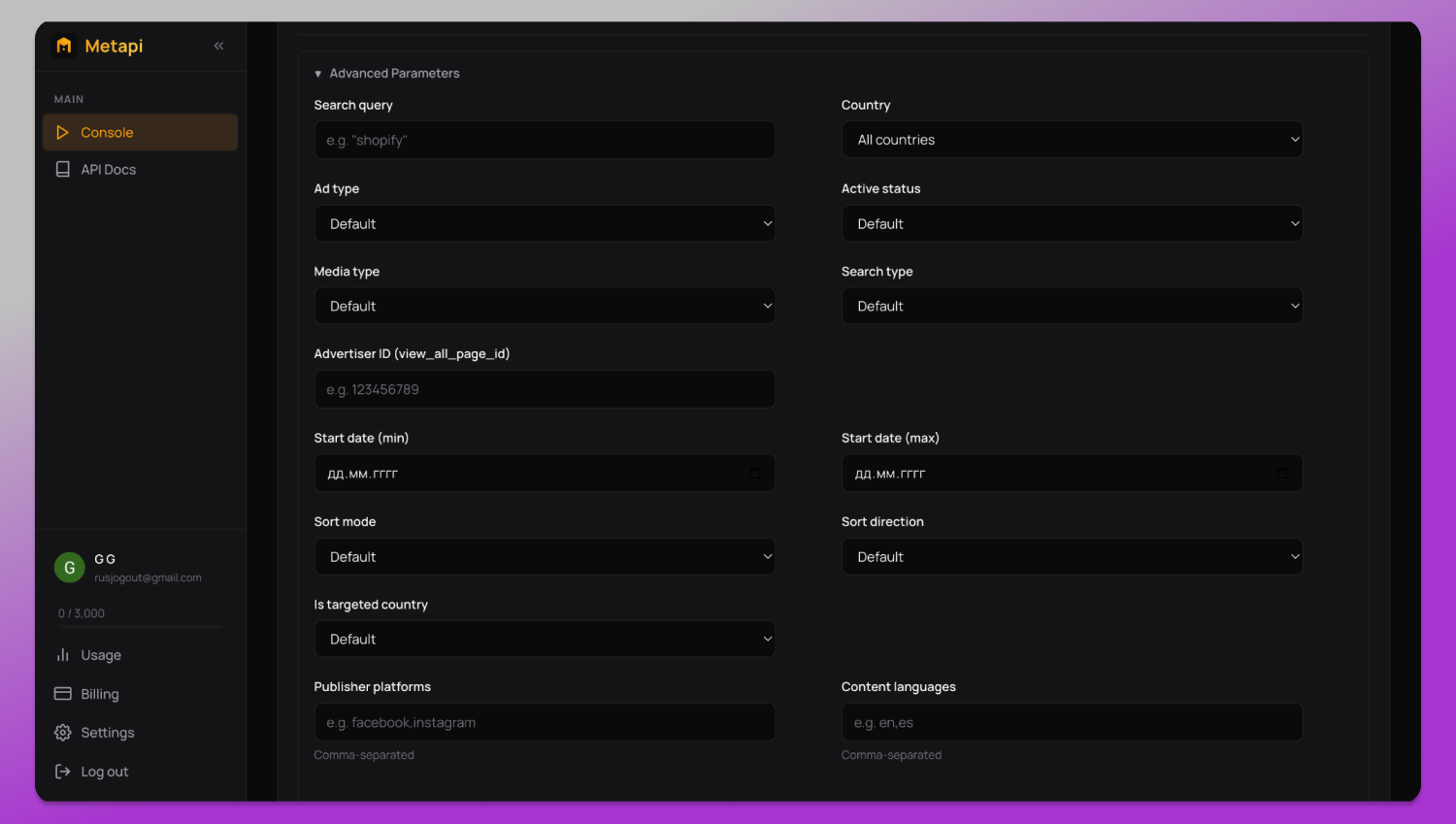This screenshot has width=1456, height=824.
Task: Open the Is targeted country dropdown
Action: click(x=545, y=639)
